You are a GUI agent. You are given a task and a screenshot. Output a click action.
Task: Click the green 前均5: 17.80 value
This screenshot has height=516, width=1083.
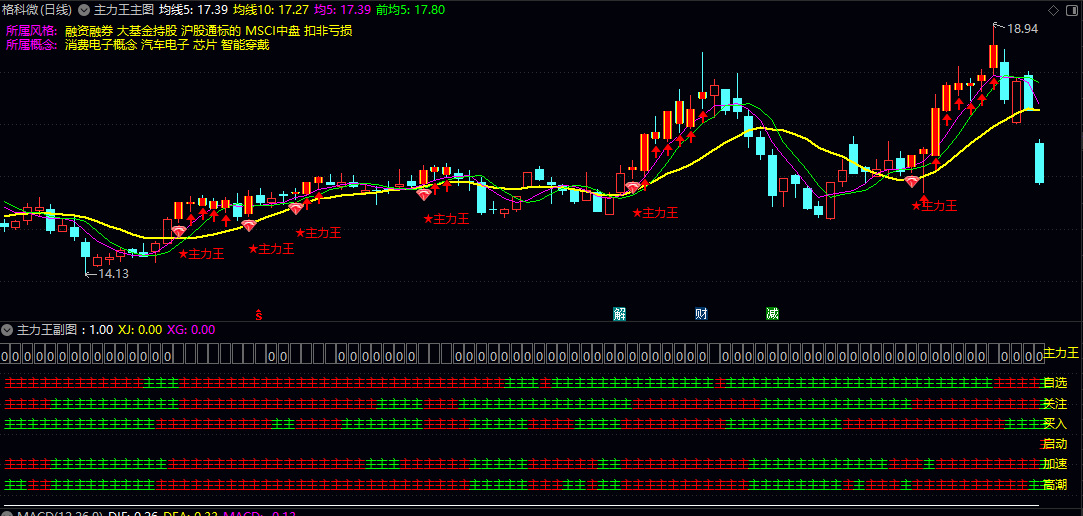point(411,10)
